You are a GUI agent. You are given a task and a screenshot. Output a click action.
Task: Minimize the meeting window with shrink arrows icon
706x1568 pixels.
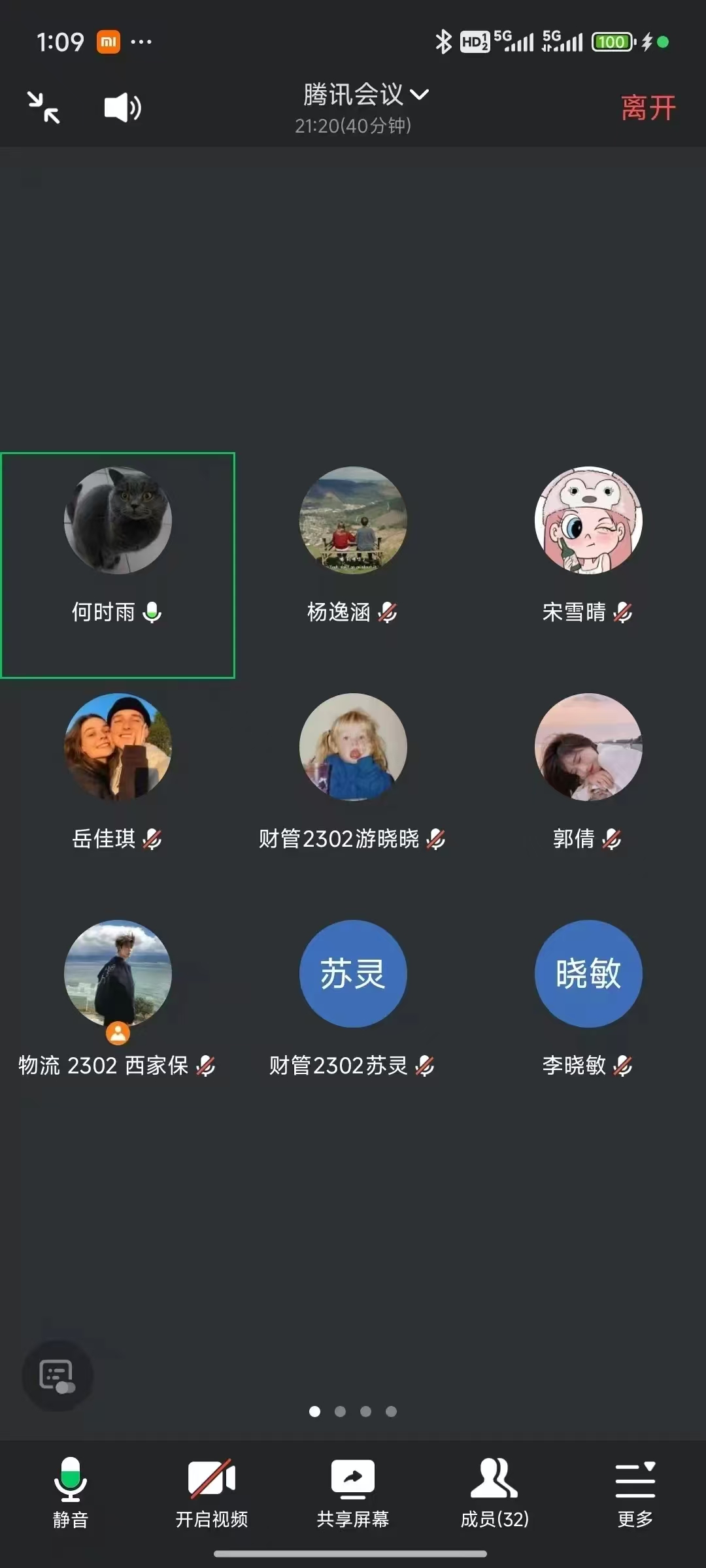pyautogui.click(x=44, y=108)
